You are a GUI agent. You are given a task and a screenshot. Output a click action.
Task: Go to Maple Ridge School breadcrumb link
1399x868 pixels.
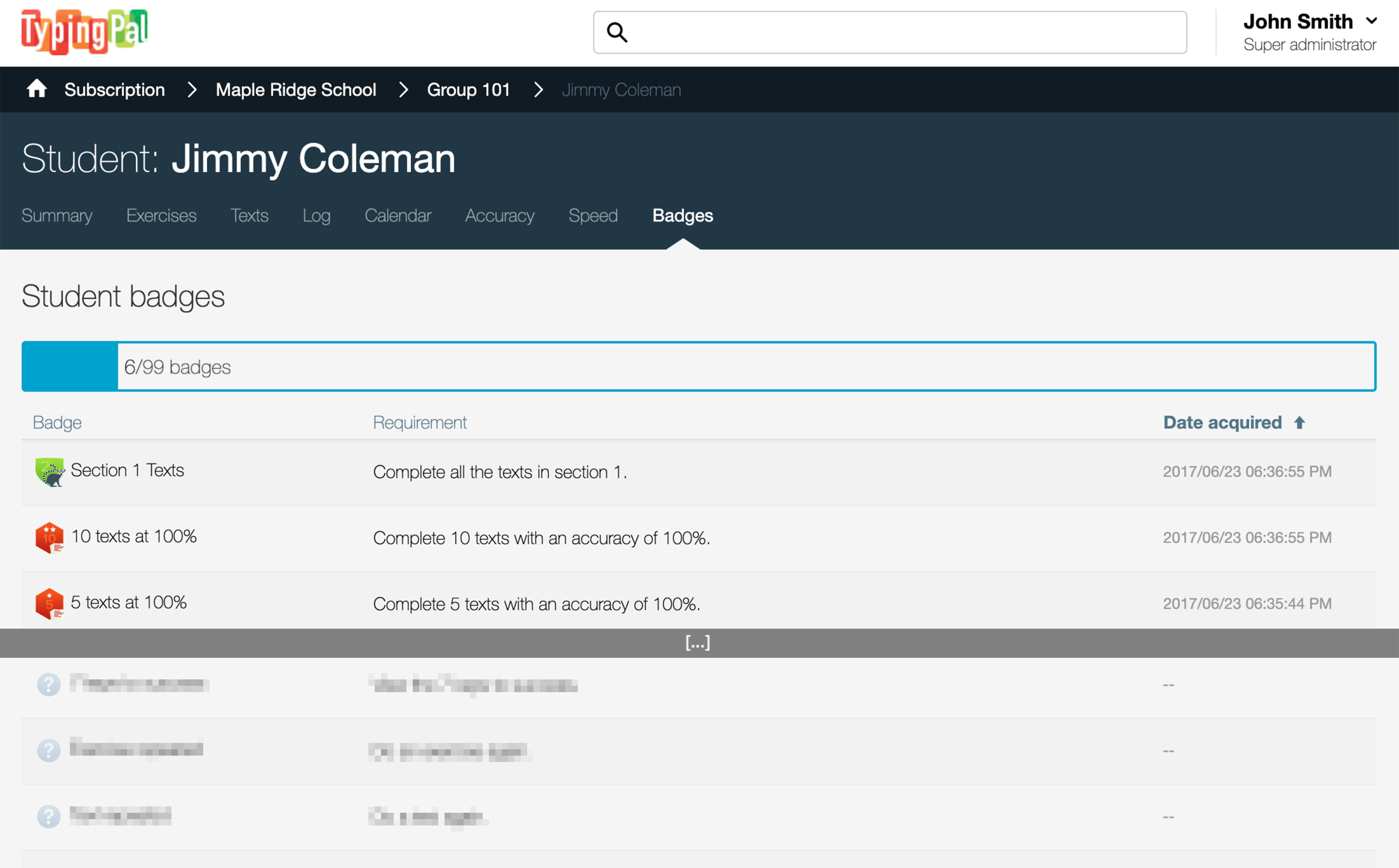coord(296,90)
